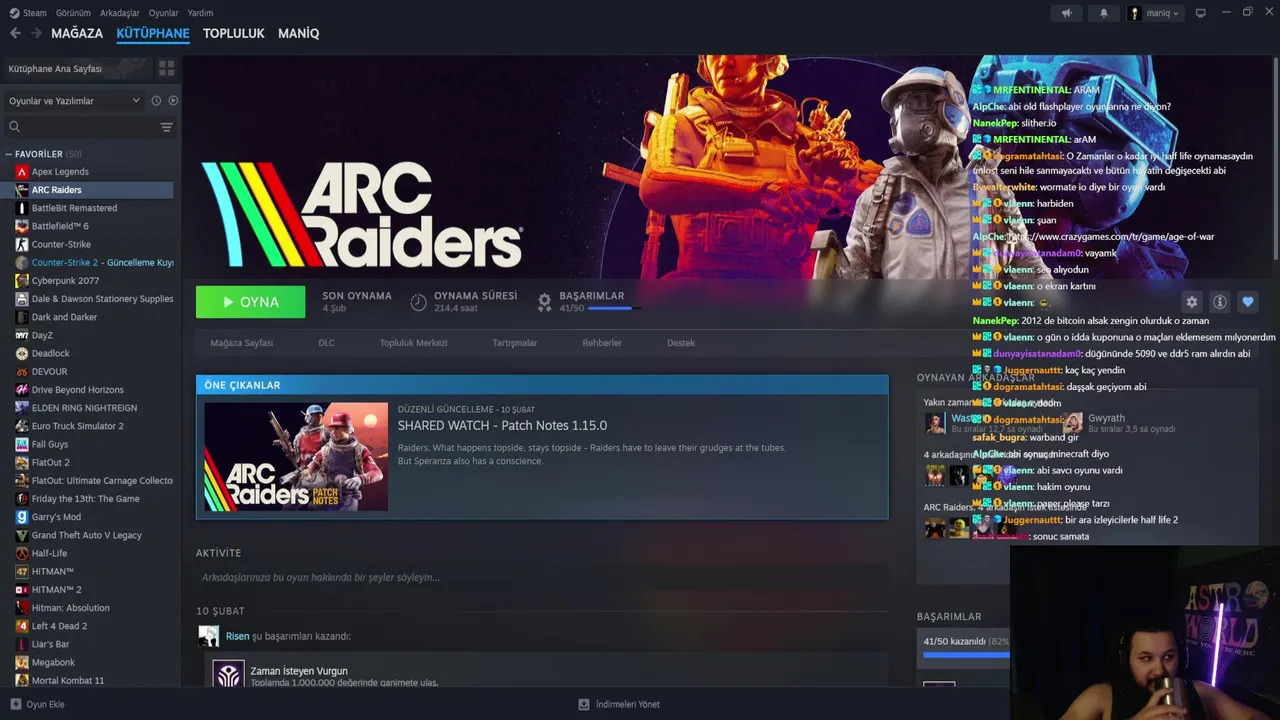Open the Patch Notes 1.15.0 thumbnail
1280x720 pixels.
(x=296, y=457)
